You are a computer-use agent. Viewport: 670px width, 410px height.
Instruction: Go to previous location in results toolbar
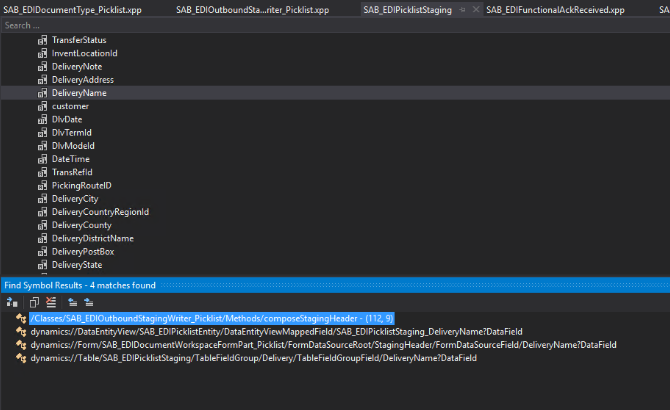point(72,301)
